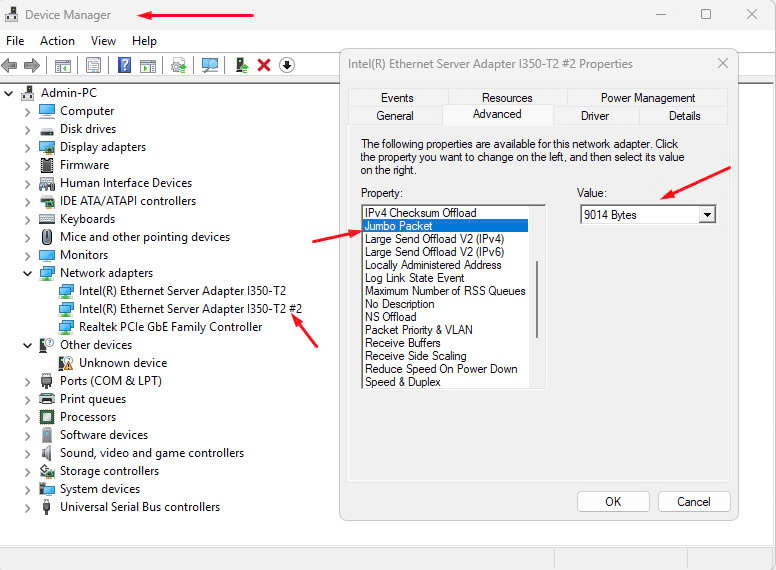The image size is (776, 570).
Task: Open the Help menu
Action: click(x=144, y=41)
